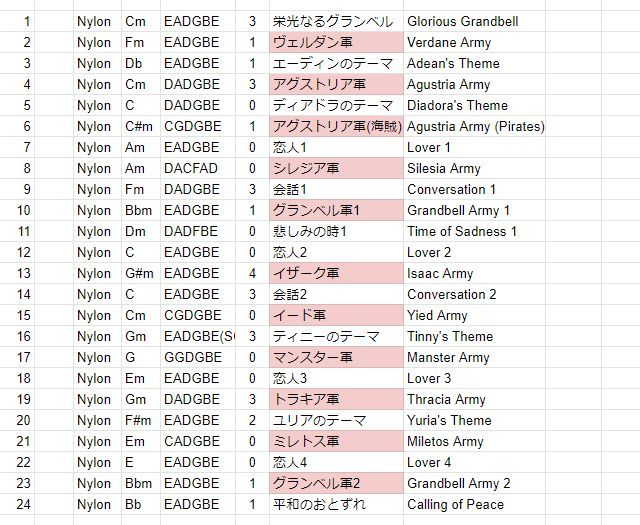
Task: Click the pink 'シレジア軍' cell
Action: pyautogui.click(x=336, y=168)
